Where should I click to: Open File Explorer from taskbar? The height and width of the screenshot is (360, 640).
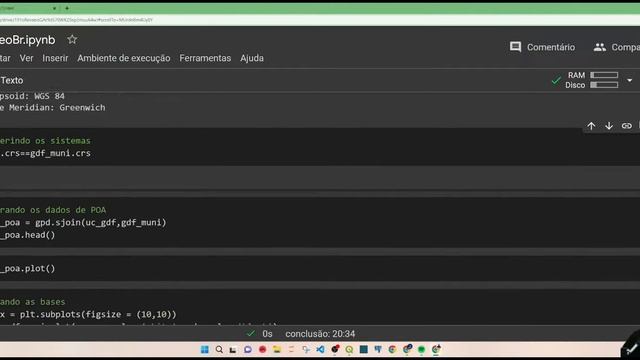277,349
